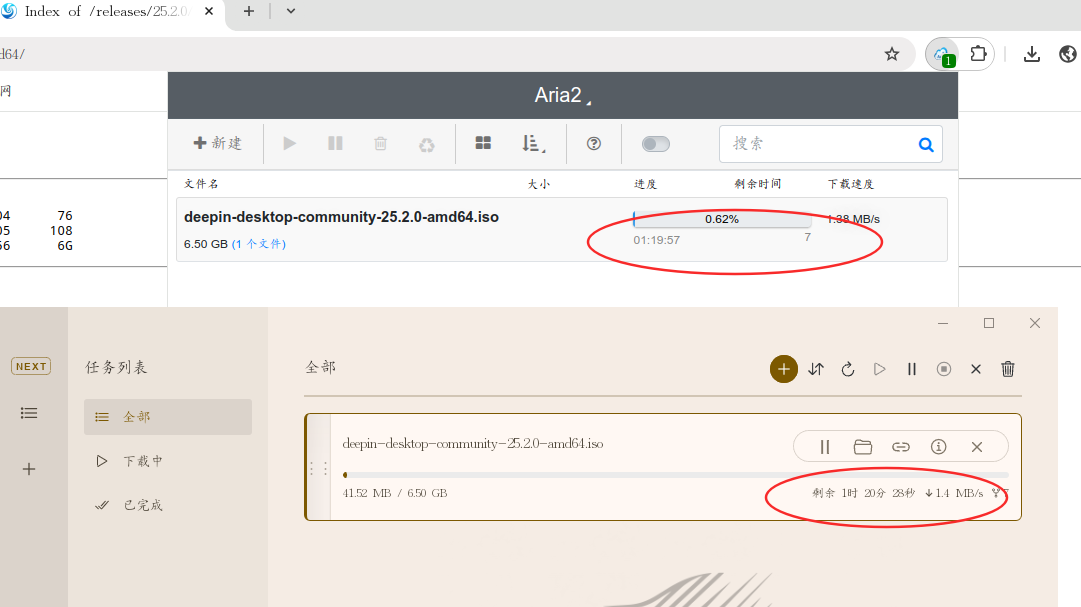Select the "Index of /releases/25.2.0" browser tab

pos(109,12)
